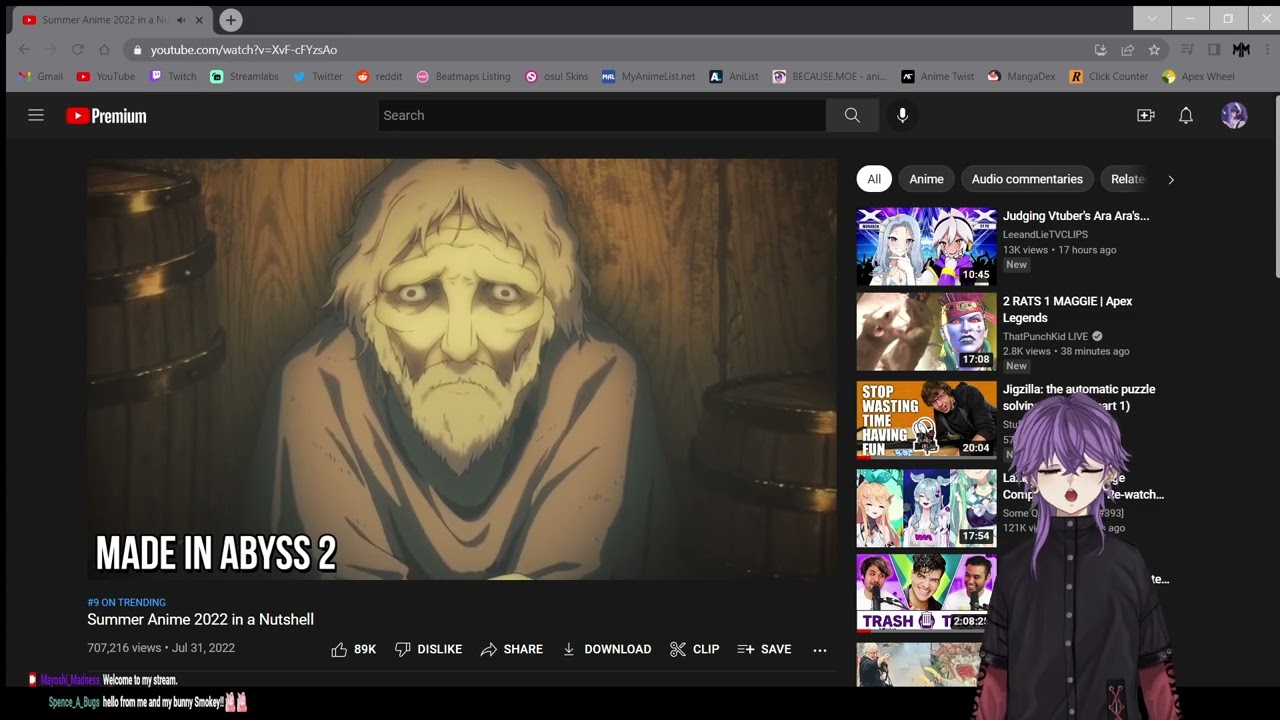Select the Anime filter chip
The height and width of the screenshot is (720, 1280).
click(926, 179)
